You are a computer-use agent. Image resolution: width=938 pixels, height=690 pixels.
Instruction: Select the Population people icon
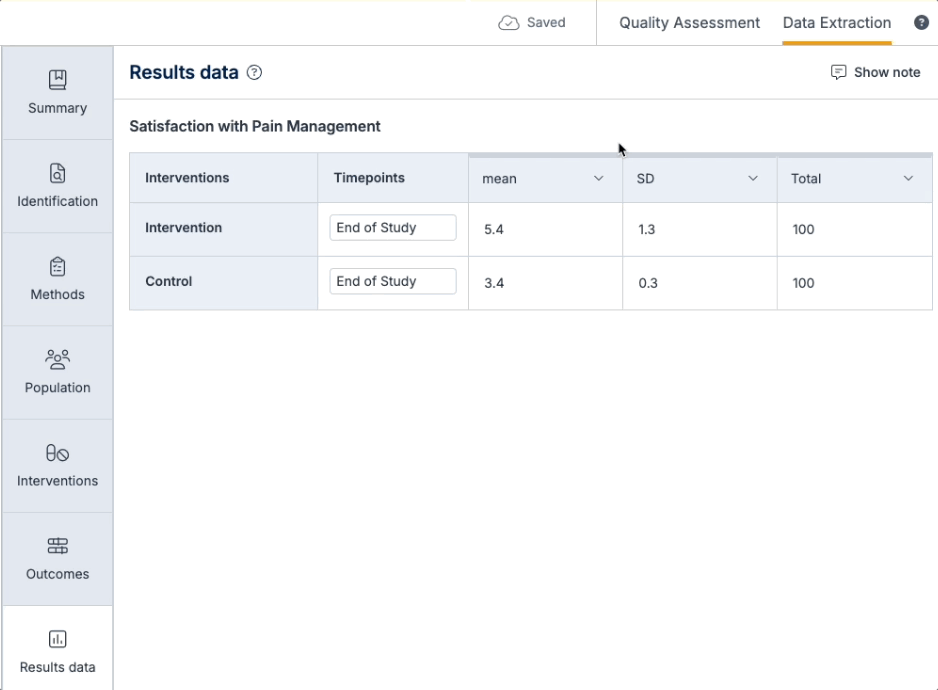(58, 359)
